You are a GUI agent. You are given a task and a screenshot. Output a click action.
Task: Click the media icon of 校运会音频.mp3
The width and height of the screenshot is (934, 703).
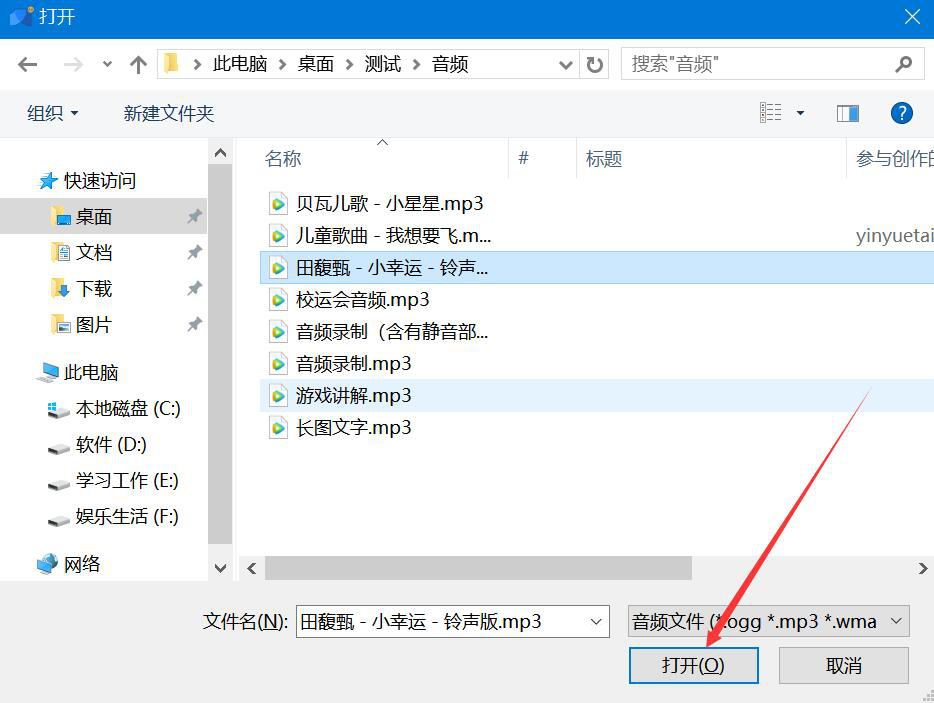[x=278, y=300]
